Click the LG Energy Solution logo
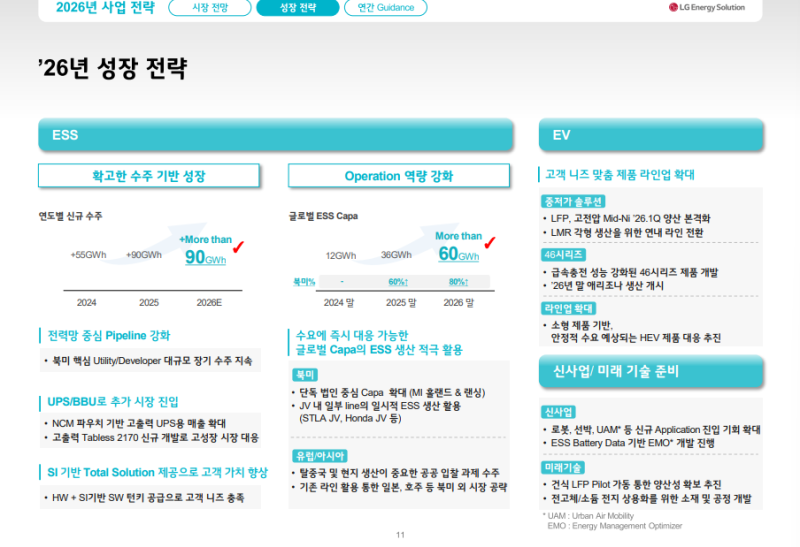The image size is (800, 547). pyautogui.click(x=706, y=8)
